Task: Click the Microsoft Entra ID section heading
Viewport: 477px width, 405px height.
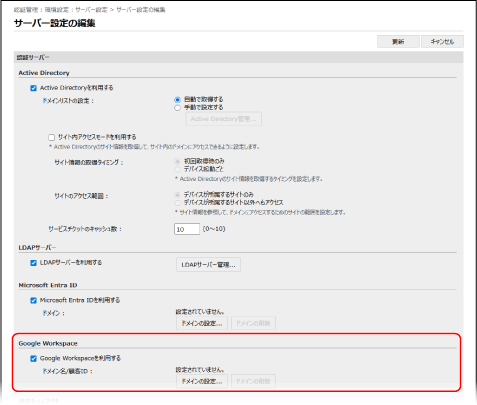Action: pyautogui.click(x=48, y=285)
